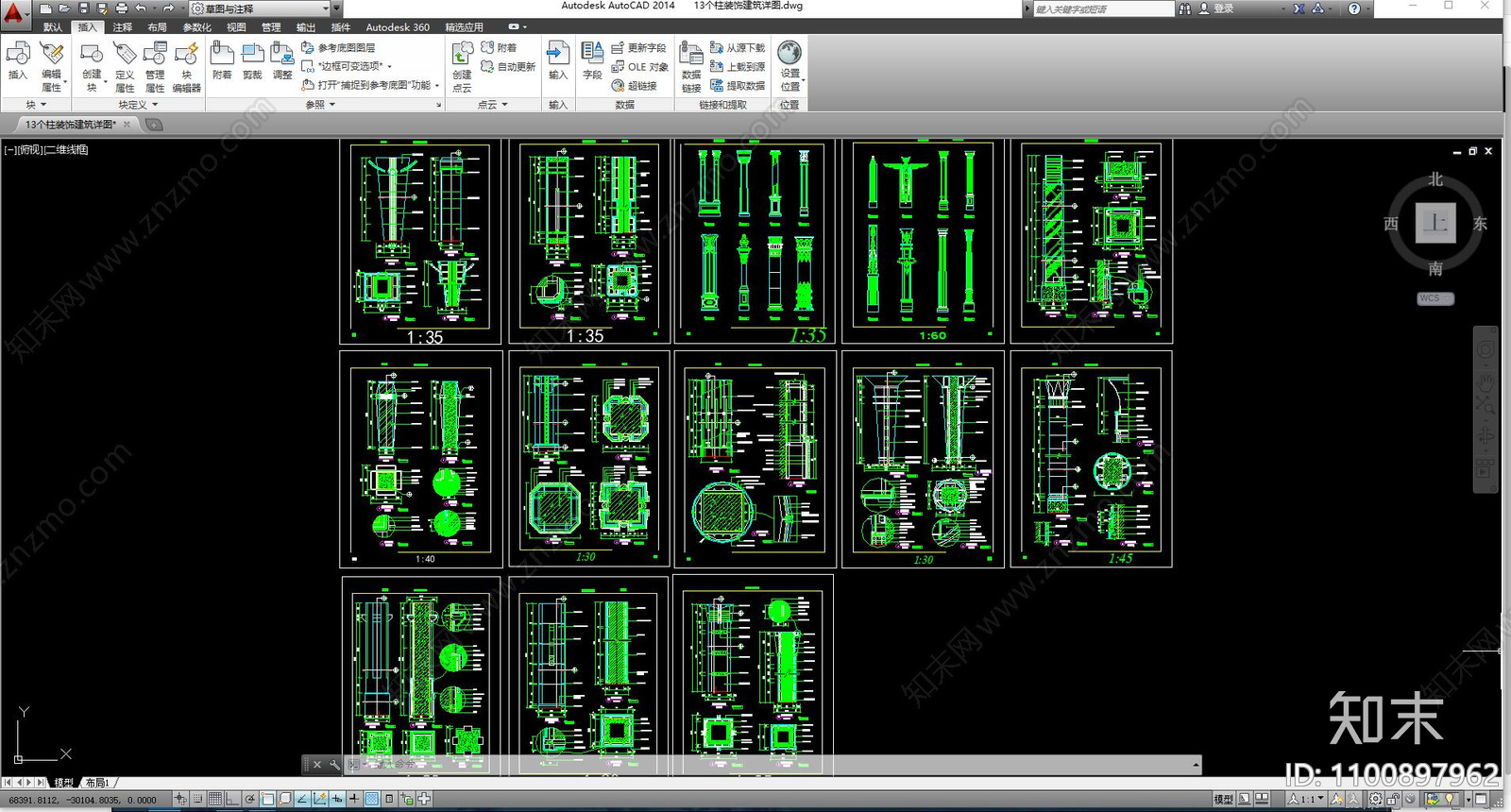1511x812 pixels.
Task: Click 上载到源 (Upload to Source) button
Action: click(x=738, y=67)
